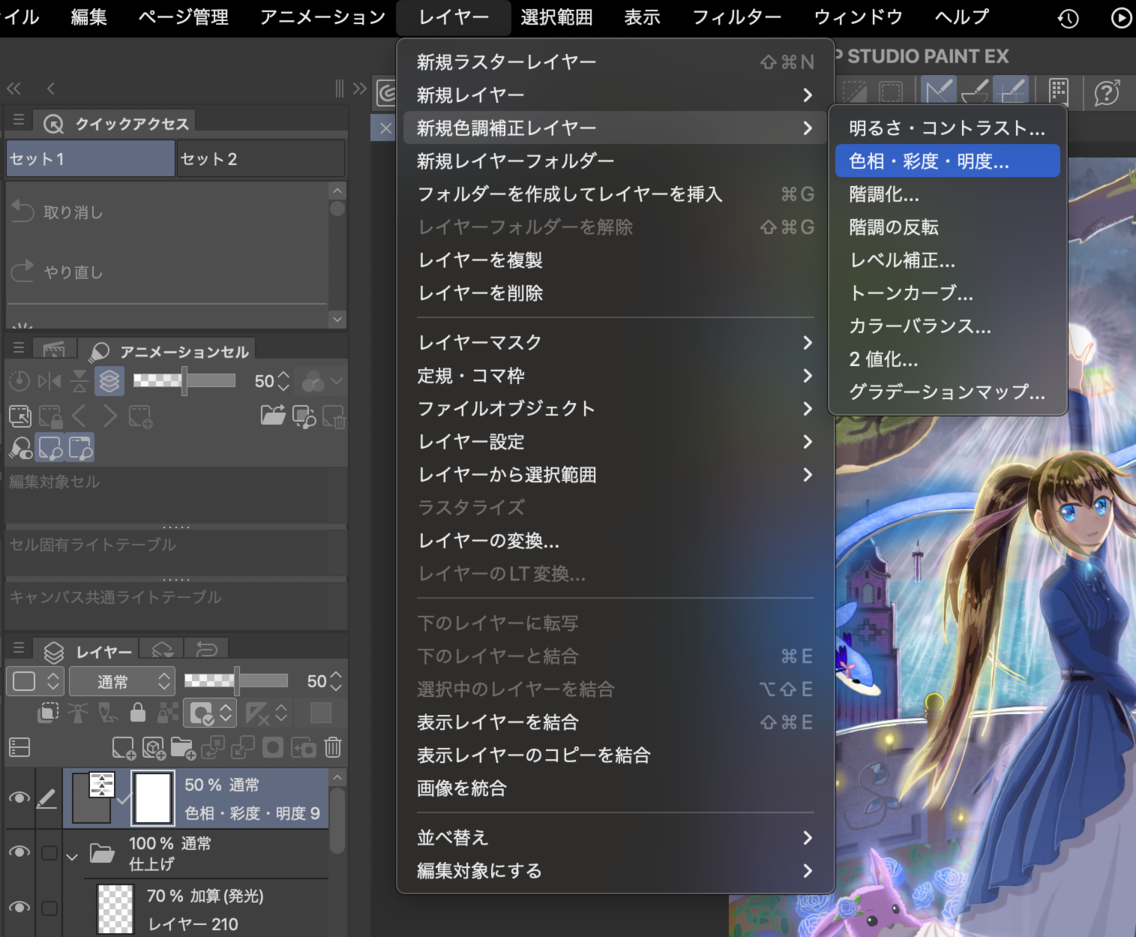This screenshot has height=937, width=1136.
Task: Open the support question bubble icon
Action: coord(1107,92)
